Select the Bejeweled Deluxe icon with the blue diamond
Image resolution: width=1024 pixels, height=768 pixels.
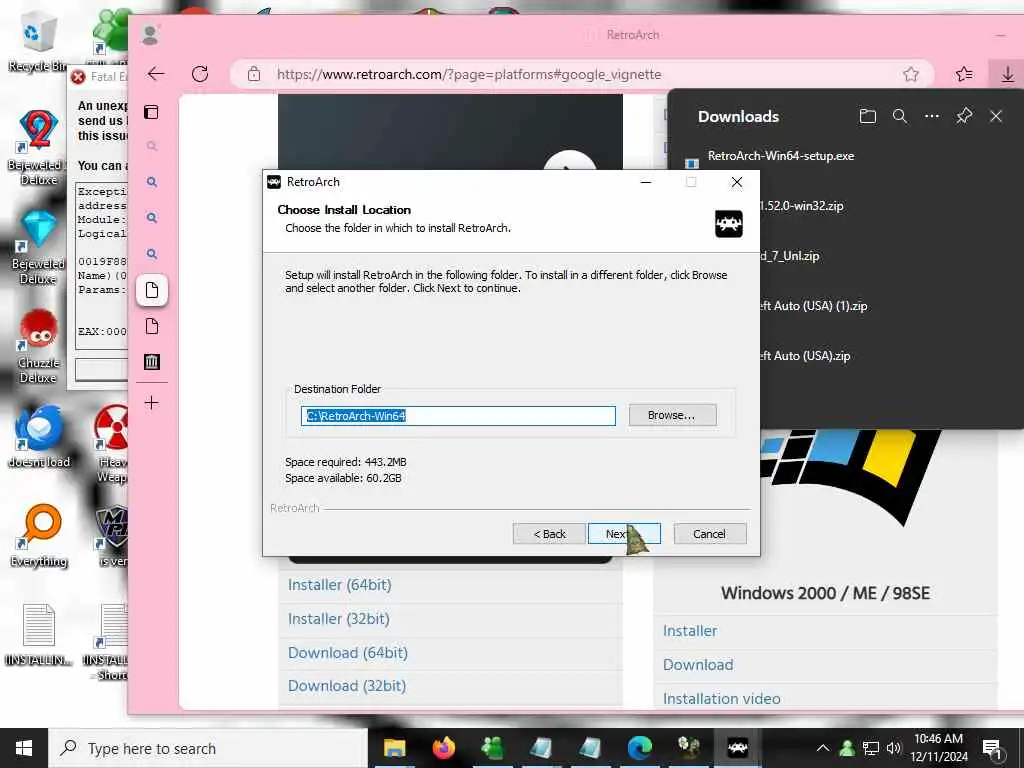(x=38, y=247)
